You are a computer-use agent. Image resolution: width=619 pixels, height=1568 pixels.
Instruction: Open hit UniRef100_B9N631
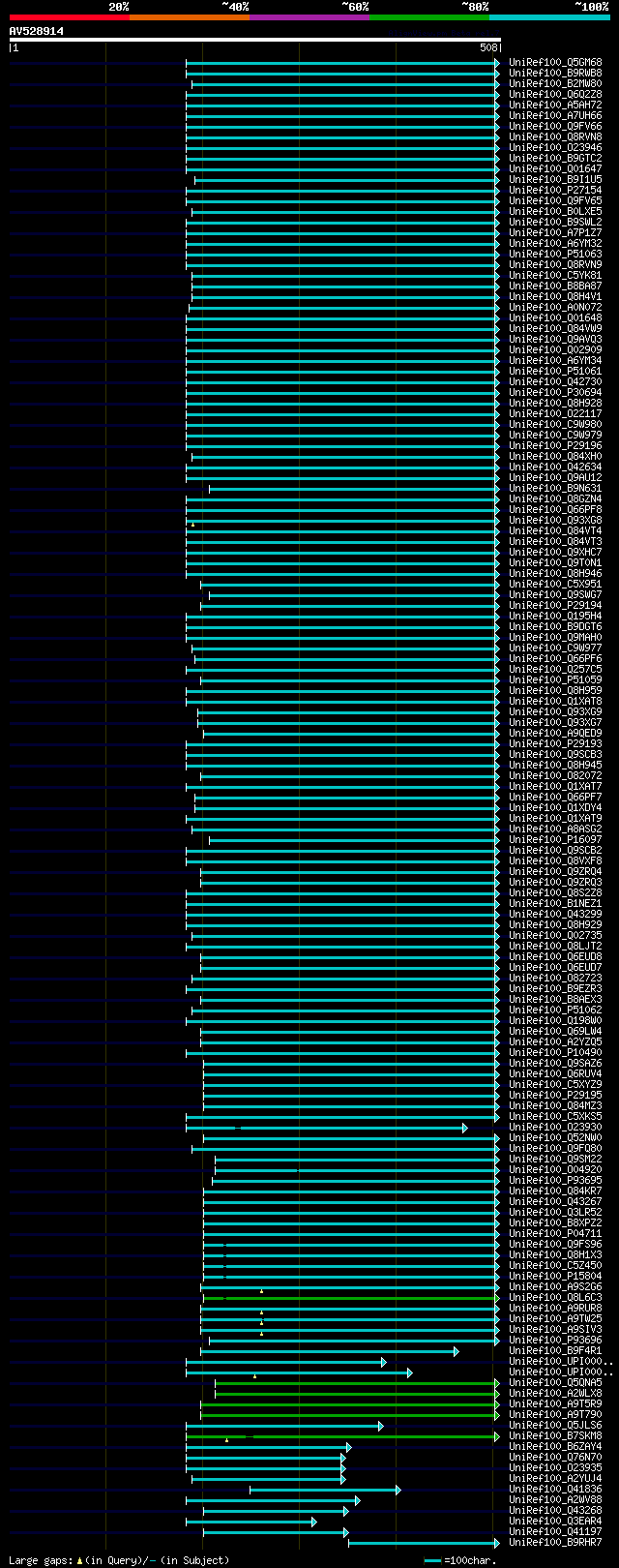(555, 489)
